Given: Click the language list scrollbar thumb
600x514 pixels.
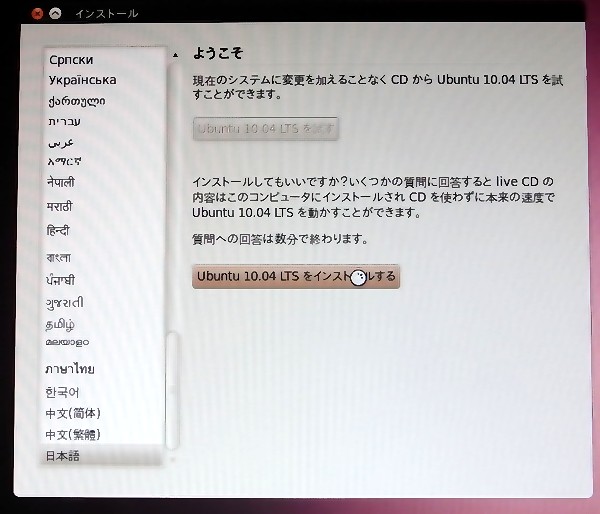Looking at the screenshot, I should click(173, 390).
